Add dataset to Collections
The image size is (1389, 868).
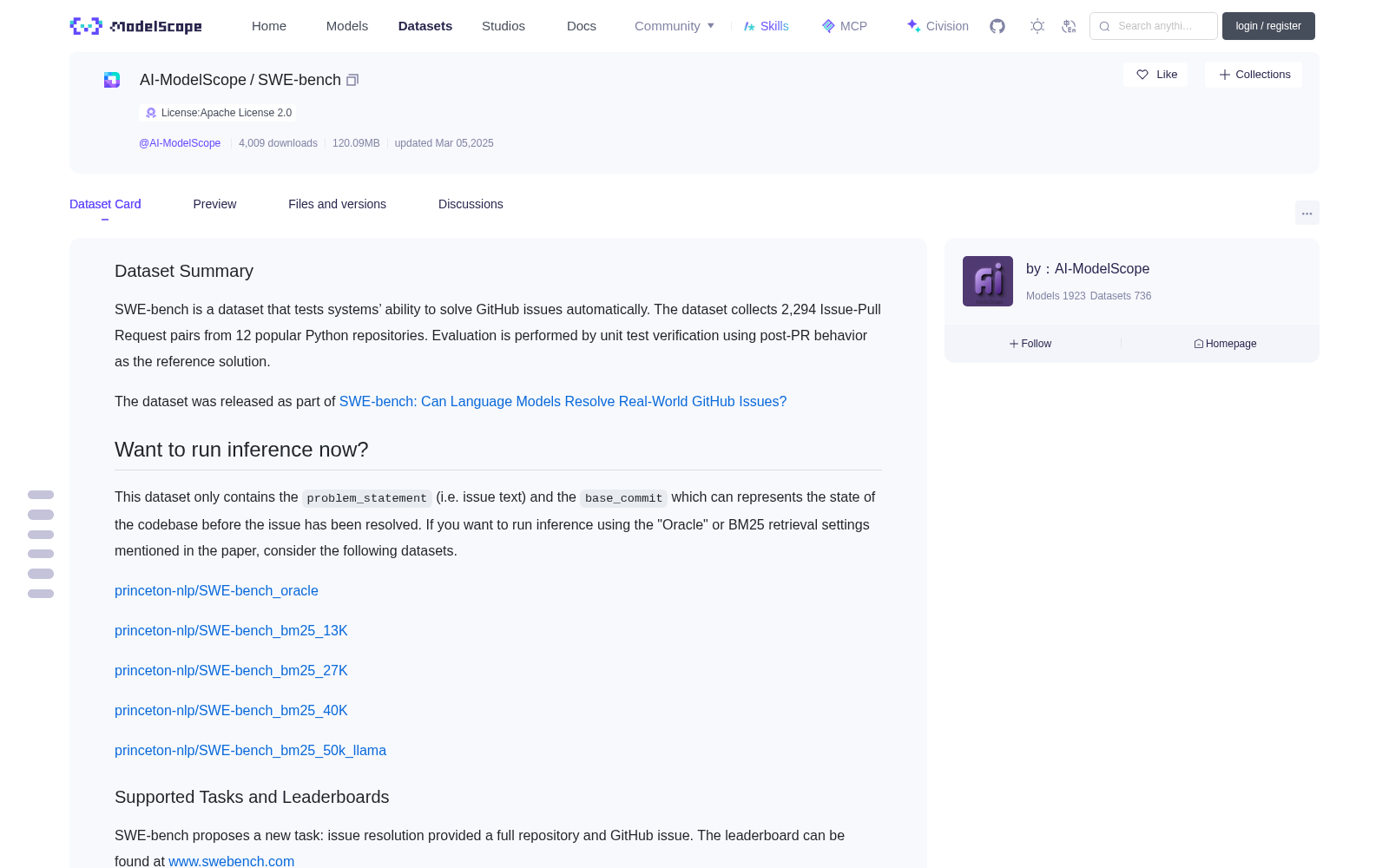click(1254, 75)
